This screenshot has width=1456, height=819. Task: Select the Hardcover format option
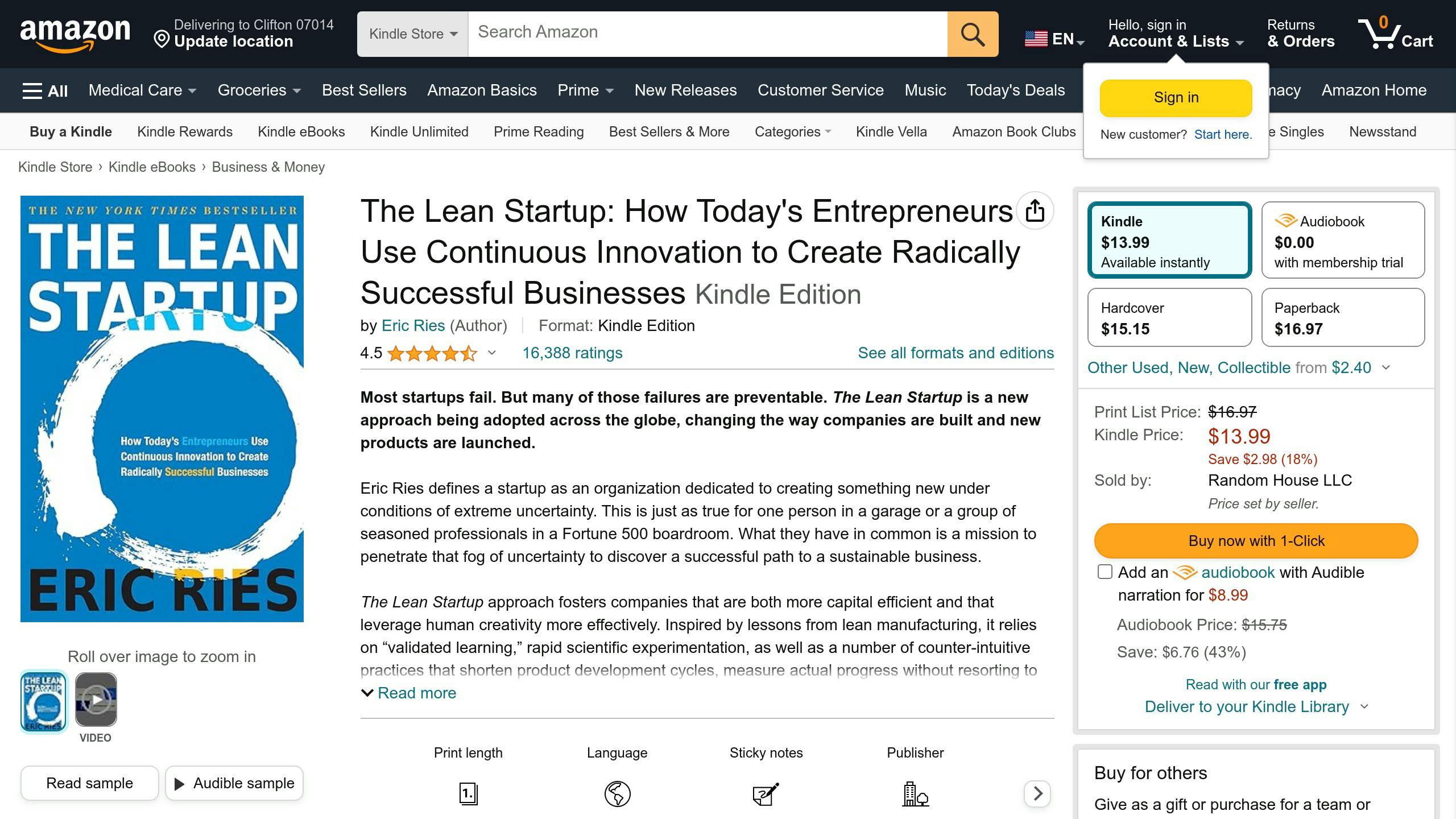pyautogui.click(x=1169, y=317)
